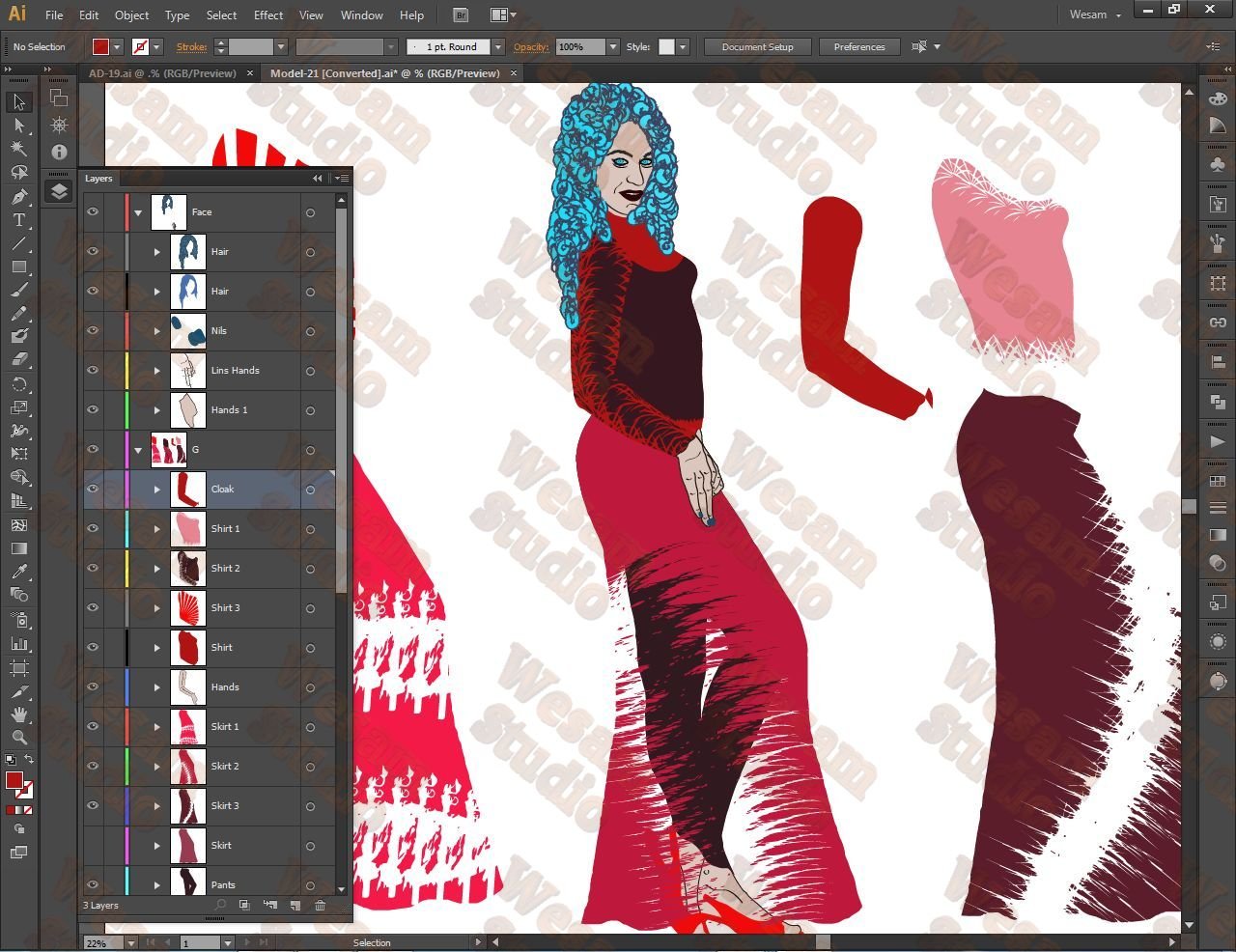Choose the Rectangle tool
This screenshot has width=1236, height=952.
pyautogui.click(x=18, y=266)
